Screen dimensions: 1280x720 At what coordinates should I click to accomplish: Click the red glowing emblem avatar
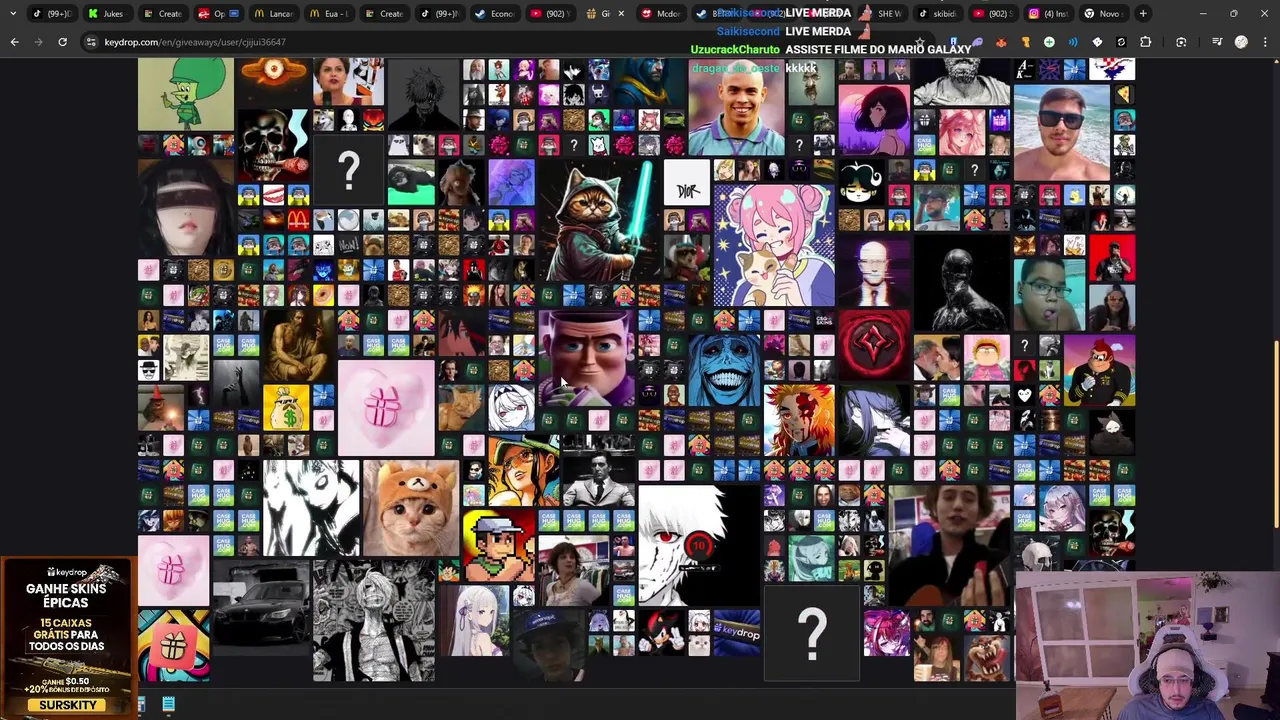pyautogui.click(x=874, y=345)
